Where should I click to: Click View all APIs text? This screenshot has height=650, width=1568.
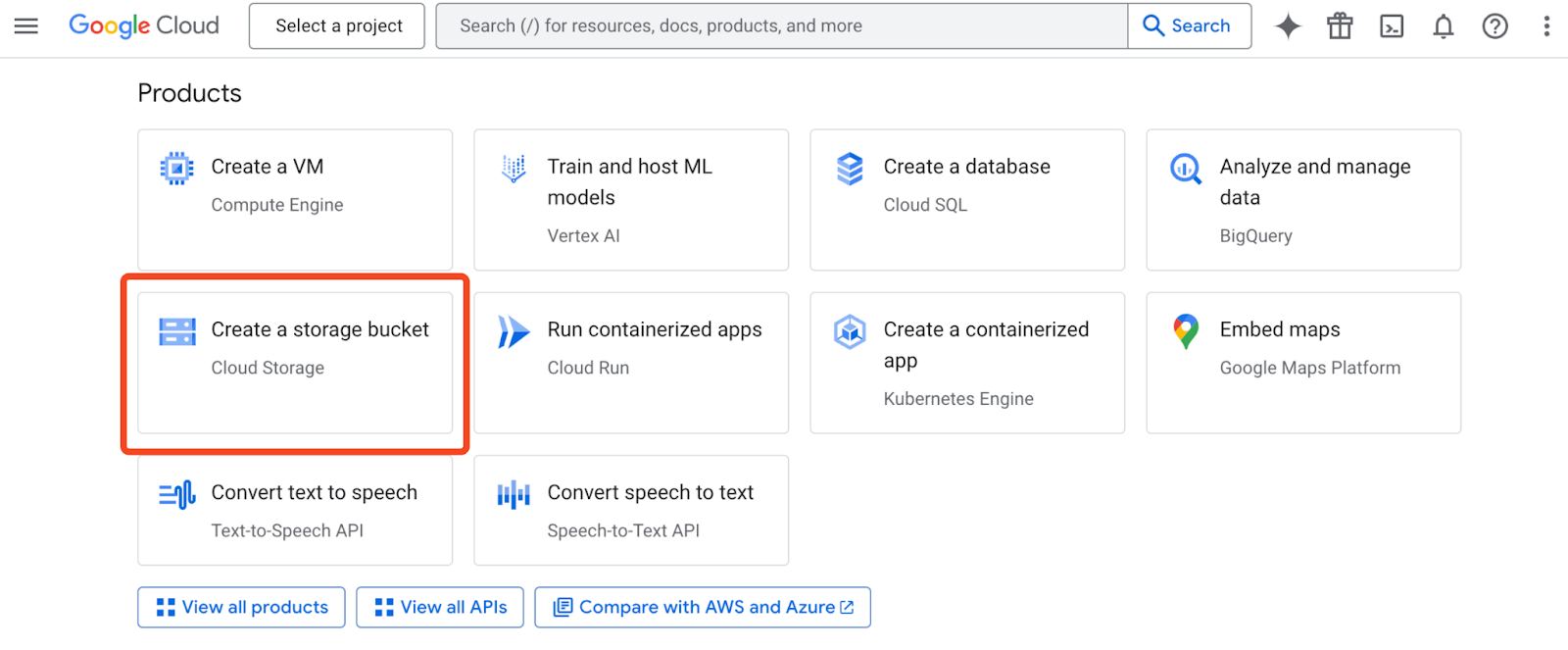pos(454,607)
